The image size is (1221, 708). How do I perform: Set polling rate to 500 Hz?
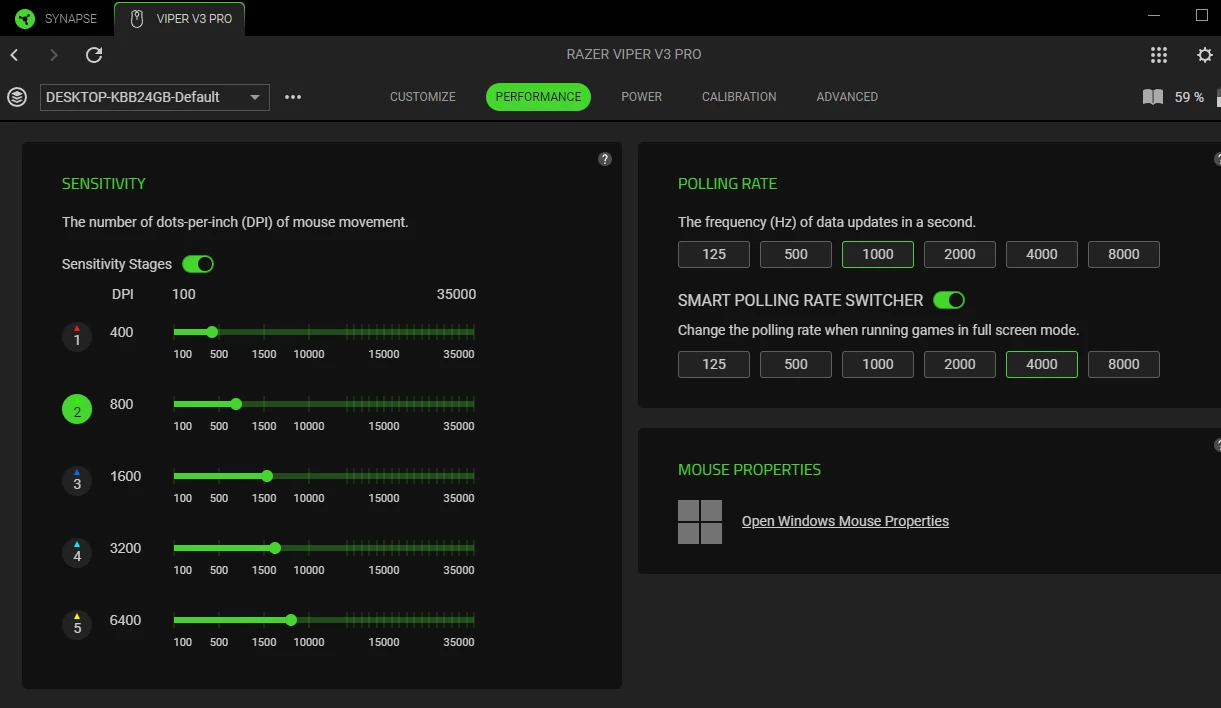pyautogui.click(x=796, y=254)
